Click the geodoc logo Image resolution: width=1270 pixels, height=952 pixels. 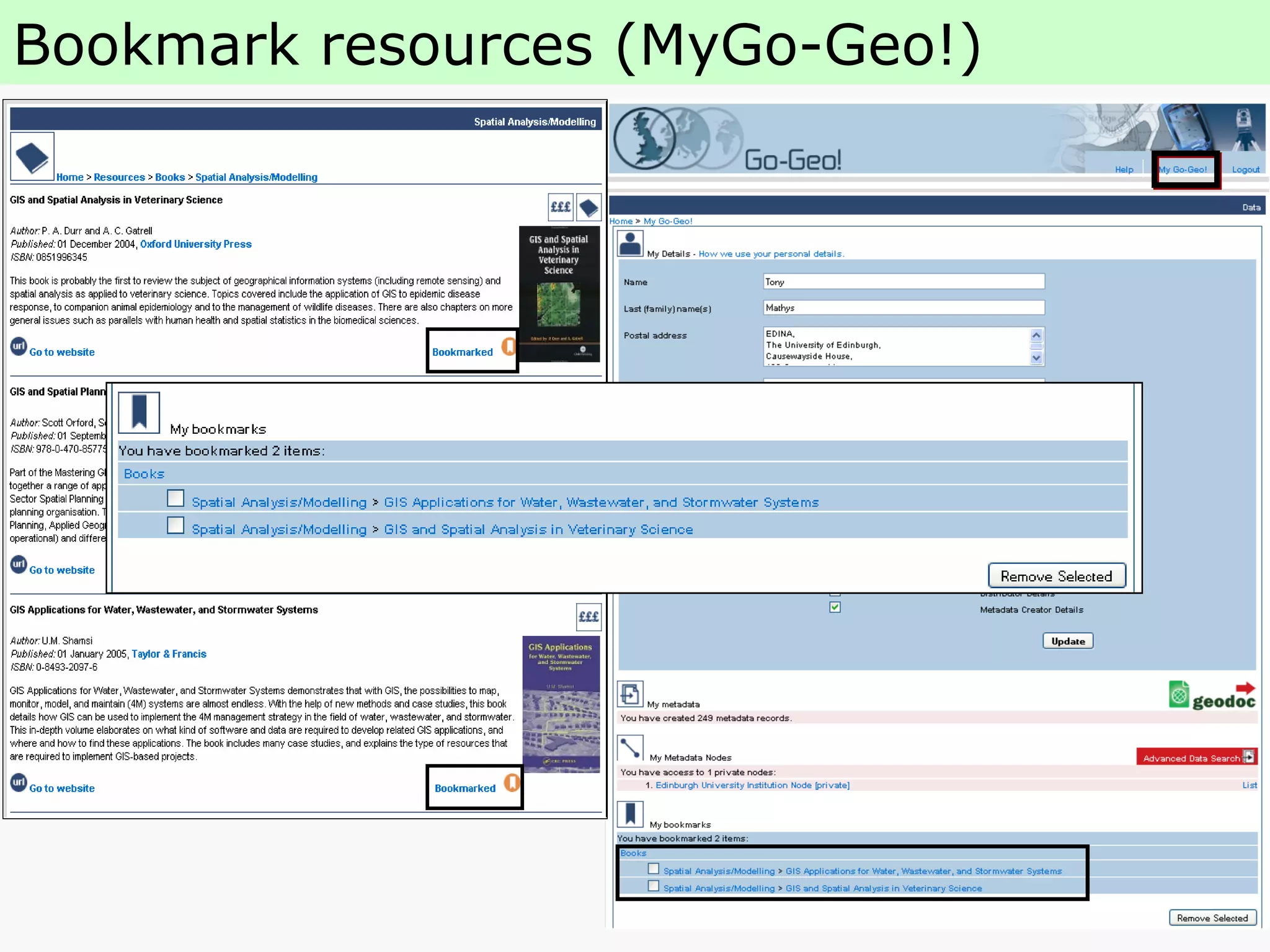pos(1212,695)
